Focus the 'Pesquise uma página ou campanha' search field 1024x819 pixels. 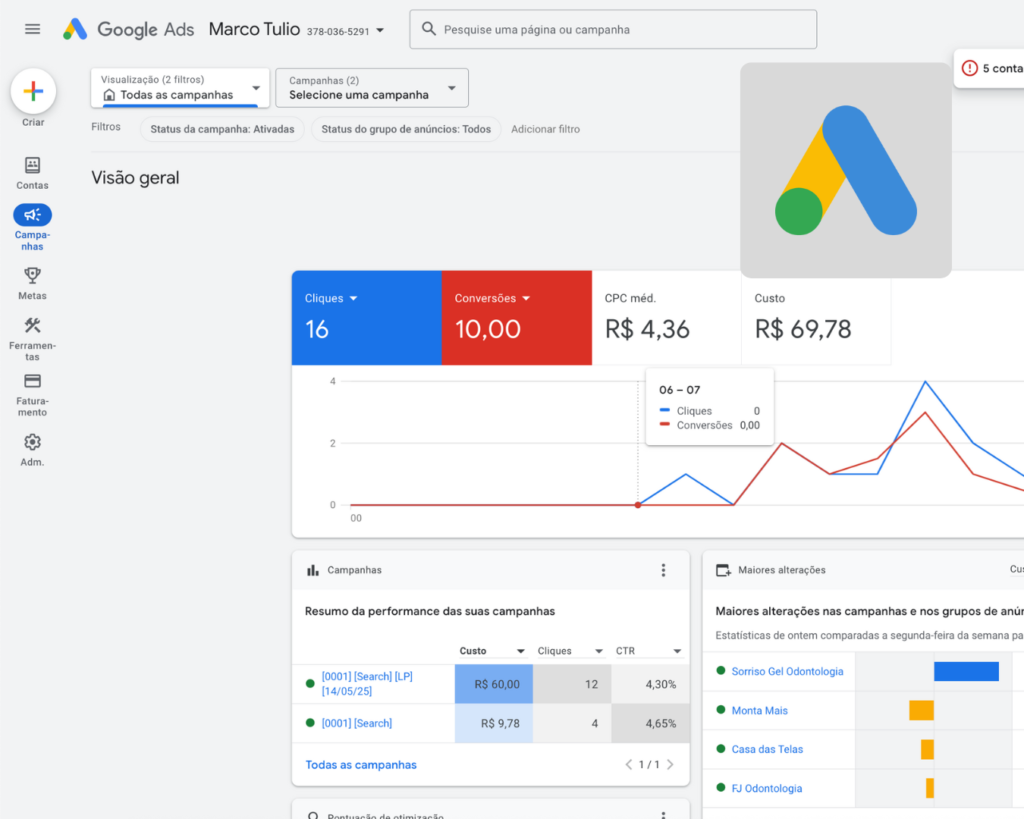[x=613, y=29]
